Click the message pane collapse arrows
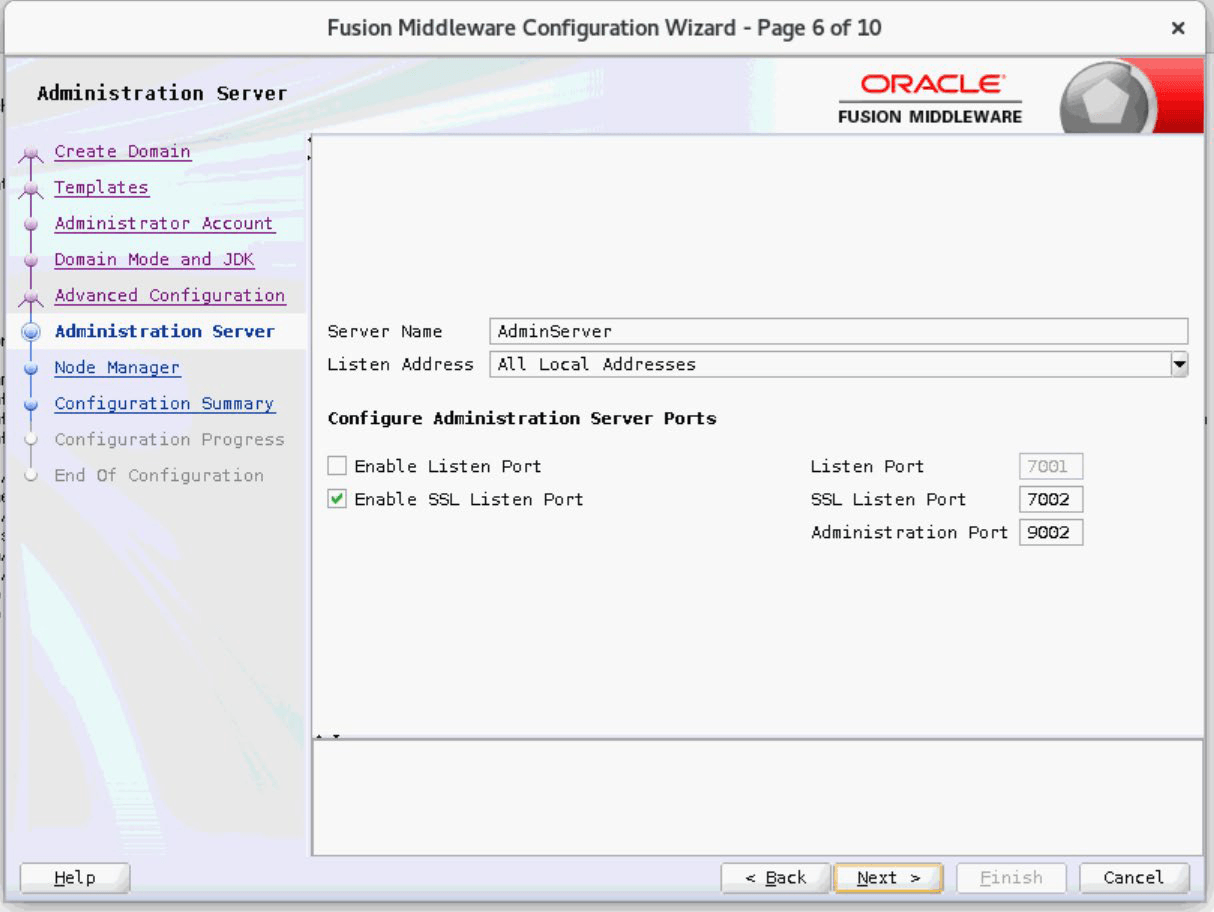 coord(328,737)
